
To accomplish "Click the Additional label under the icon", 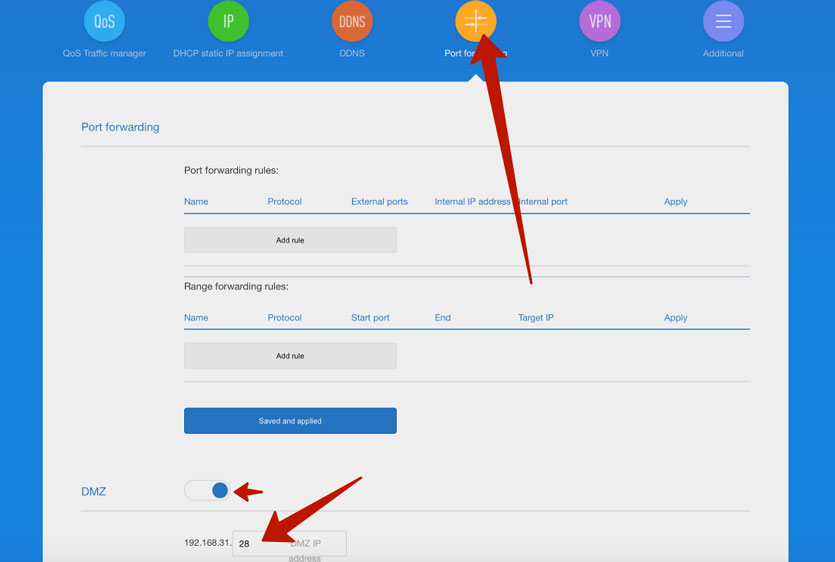I will [723, 53].
